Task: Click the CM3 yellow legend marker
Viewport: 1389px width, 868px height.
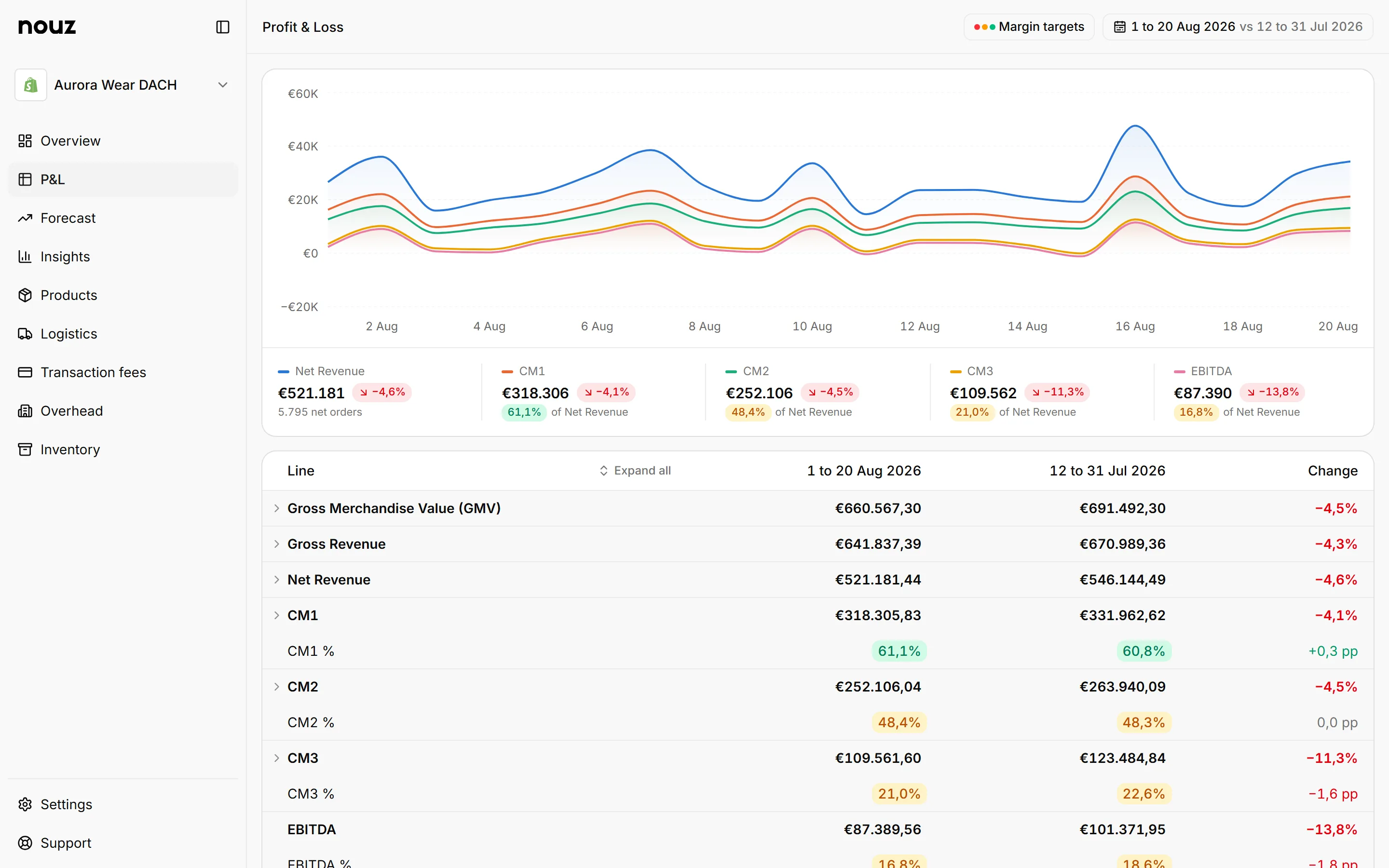Action: coord(955,371)
